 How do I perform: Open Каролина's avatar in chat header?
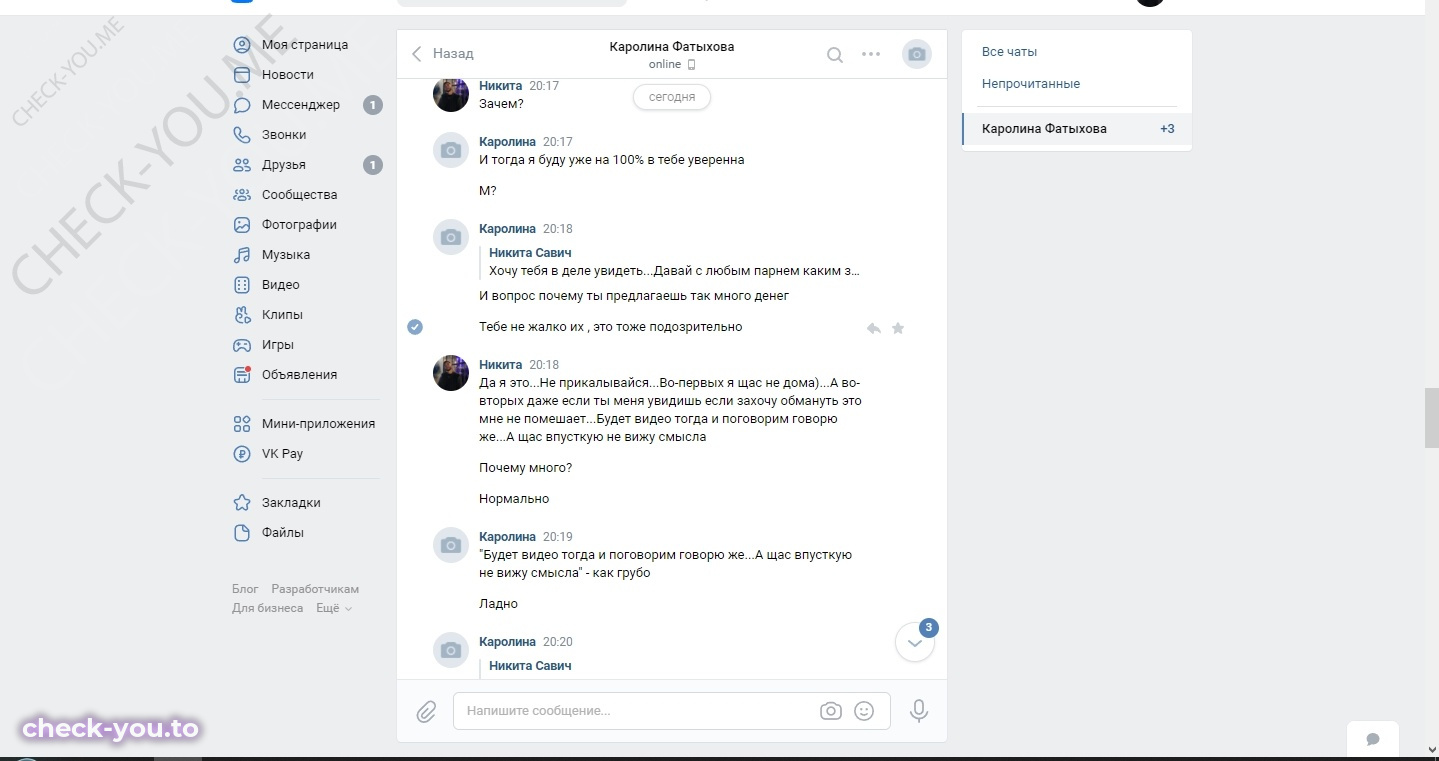pos(917,54)
